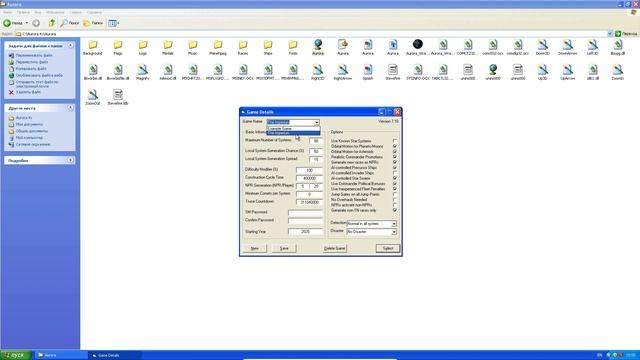Select the Splash image file

pos(368,72)
